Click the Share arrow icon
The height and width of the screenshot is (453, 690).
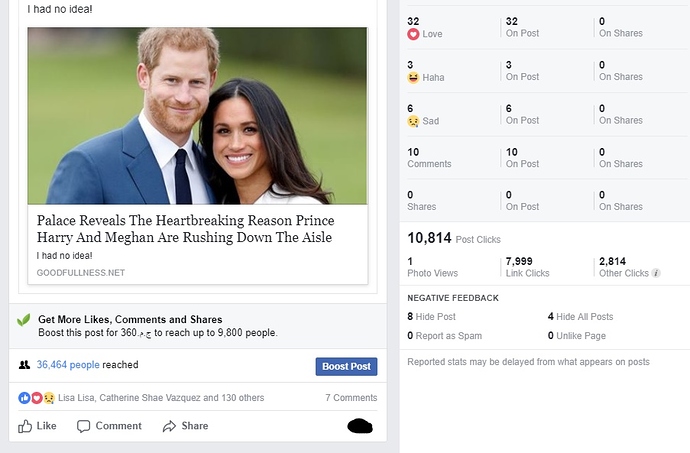169,426
